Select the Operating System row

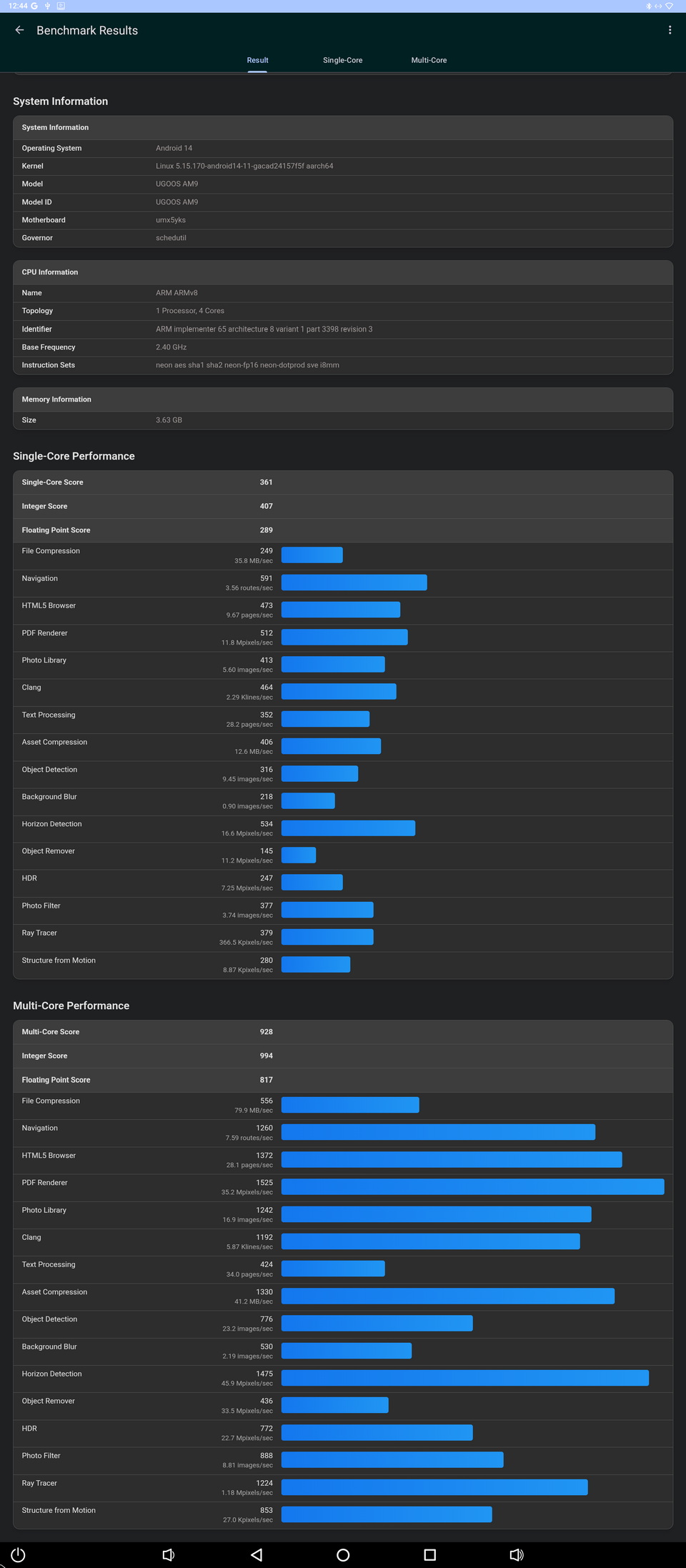click(343, 148)
